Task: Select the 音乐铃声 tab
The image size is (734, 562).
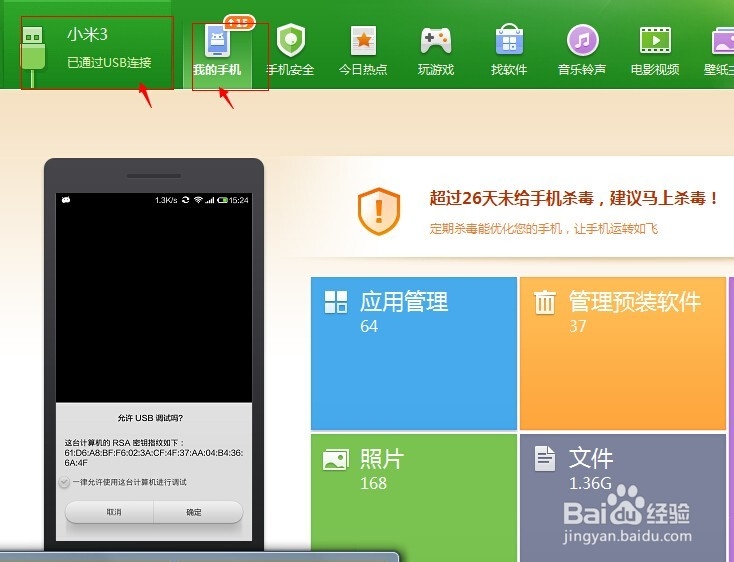Action: coord(582,51)
